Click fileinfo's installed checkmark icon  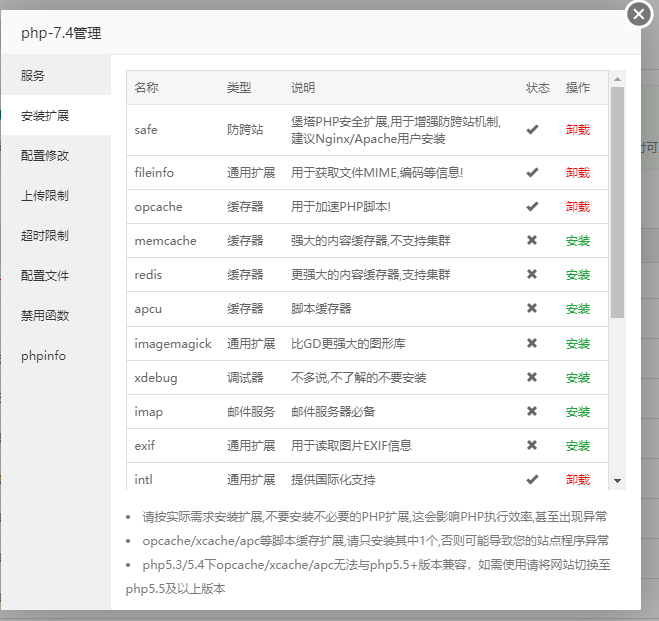[x=532, y=172]
